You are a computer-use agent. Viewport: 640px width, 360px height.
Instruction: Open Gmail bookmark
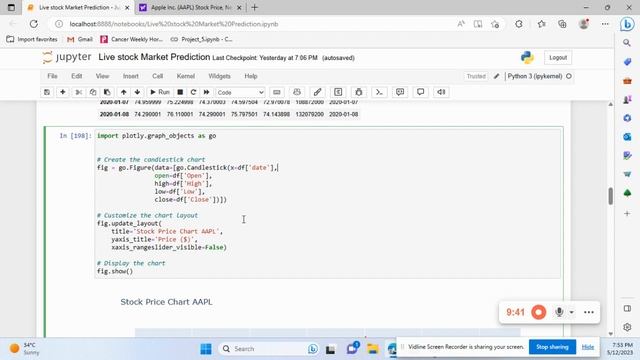[80, 39]
